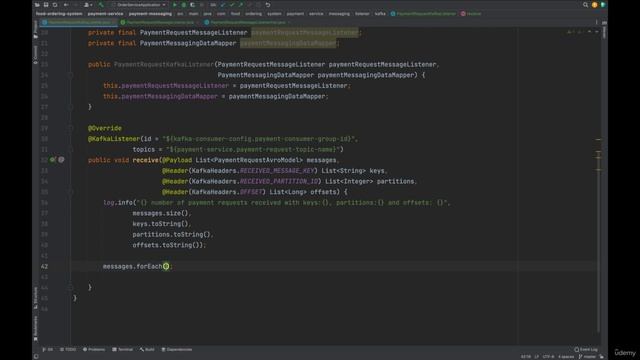Open the Problems tool window tab
Image resolution: width=640 pixels, height=360 pixels.
[94, 350]
